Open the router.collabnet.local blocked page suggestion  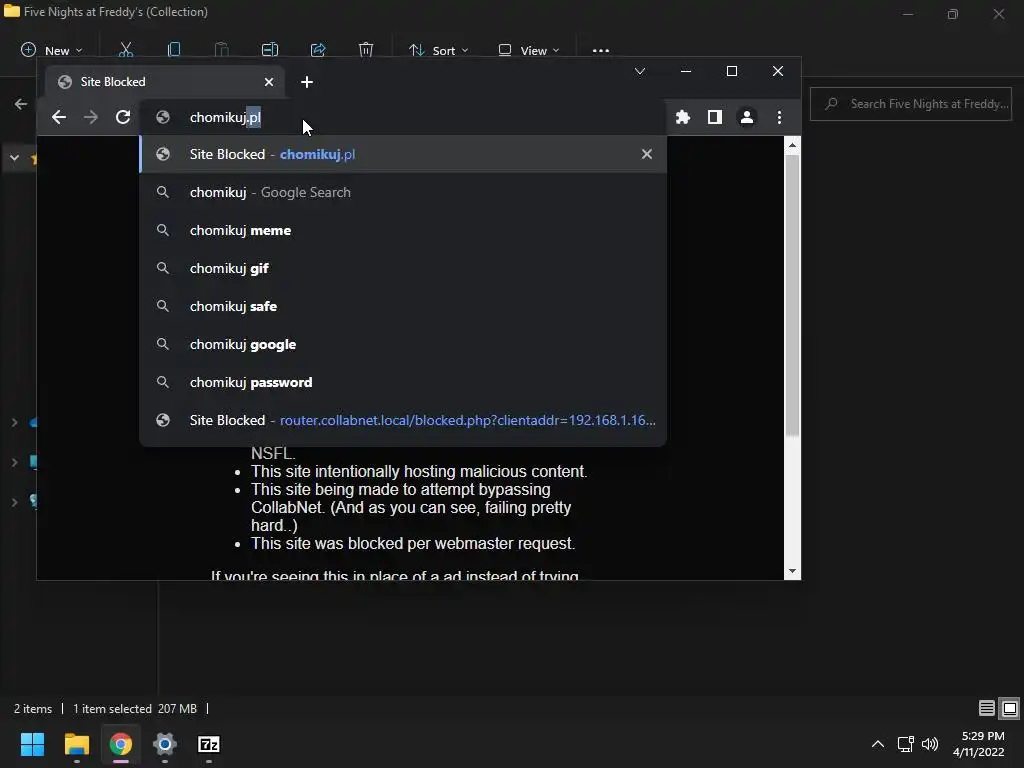[x=403, y=420]
